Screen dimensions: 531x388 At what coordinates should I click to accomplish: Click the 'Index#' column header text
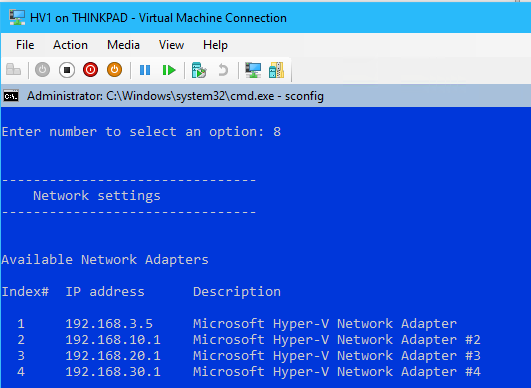pos(25,292)
